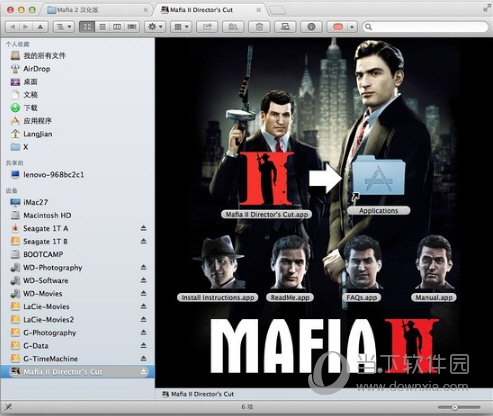Screen dimensions: 493x416
Task: Select Install Instructions.app icon
Action: click(x=218, y=263)
